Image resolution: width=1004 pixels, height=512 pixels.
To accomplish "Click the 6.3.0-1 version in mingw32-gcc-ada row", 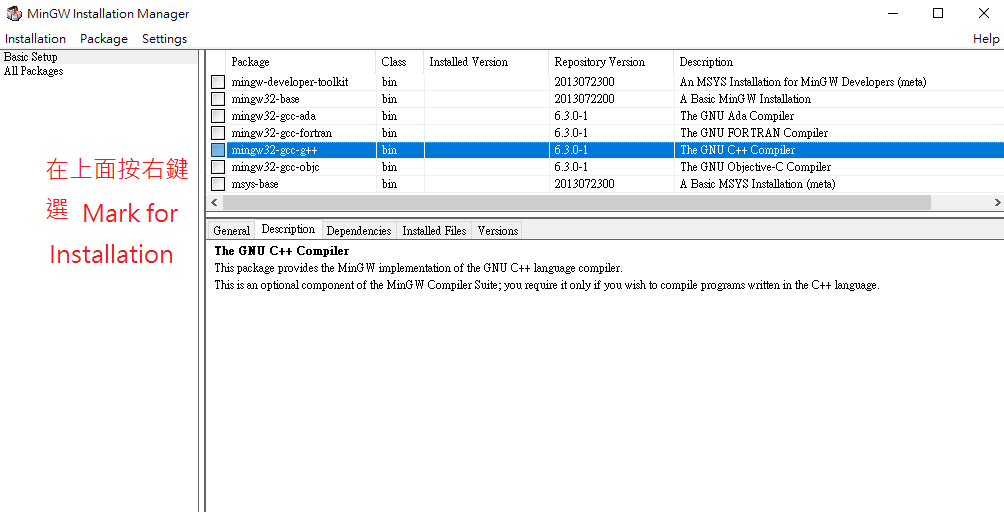I will pyautogui.click(x=571, y=116).
